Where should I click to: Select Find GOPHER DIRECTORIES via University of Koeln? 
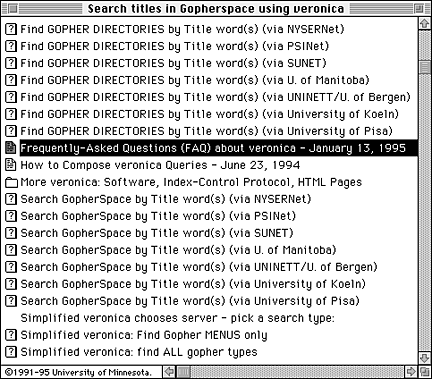(210, 114)
